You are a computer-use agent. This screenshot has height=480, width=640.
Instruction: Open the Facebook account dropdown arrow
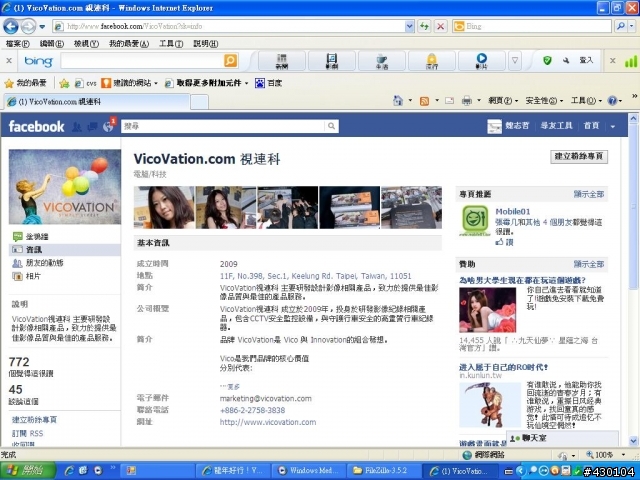(613, 127)
